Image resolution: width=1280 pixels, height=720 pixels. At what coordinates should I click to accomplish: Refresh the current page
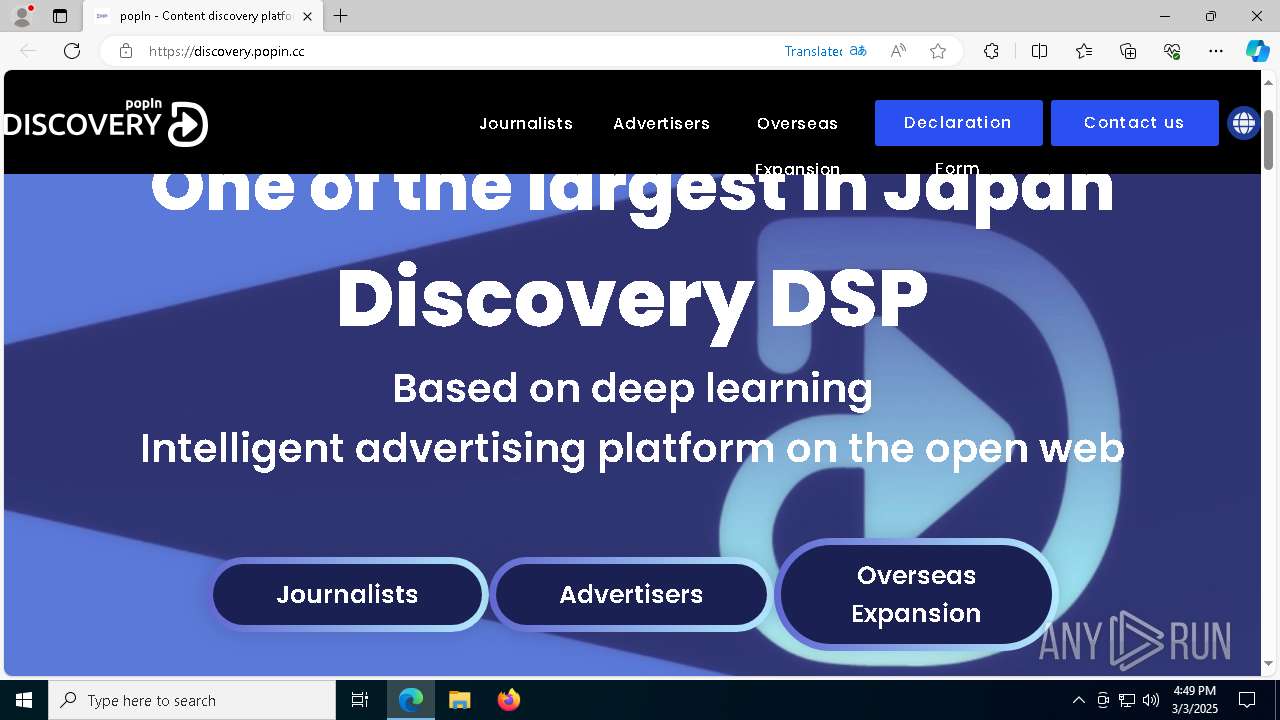point(72,51)
